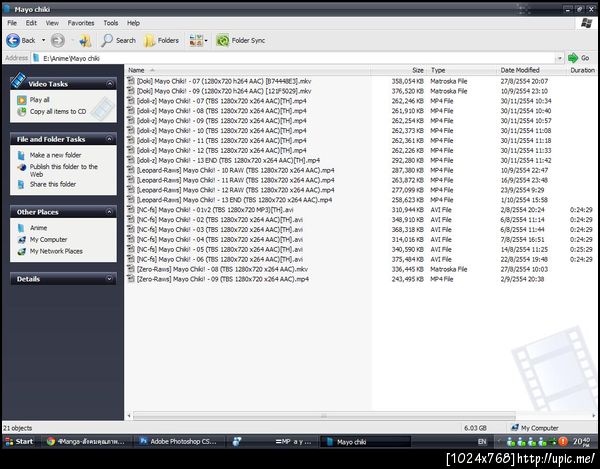Screen dimensions: 600x469
Task: Open the Back button history dropdown
Action: 44,41
